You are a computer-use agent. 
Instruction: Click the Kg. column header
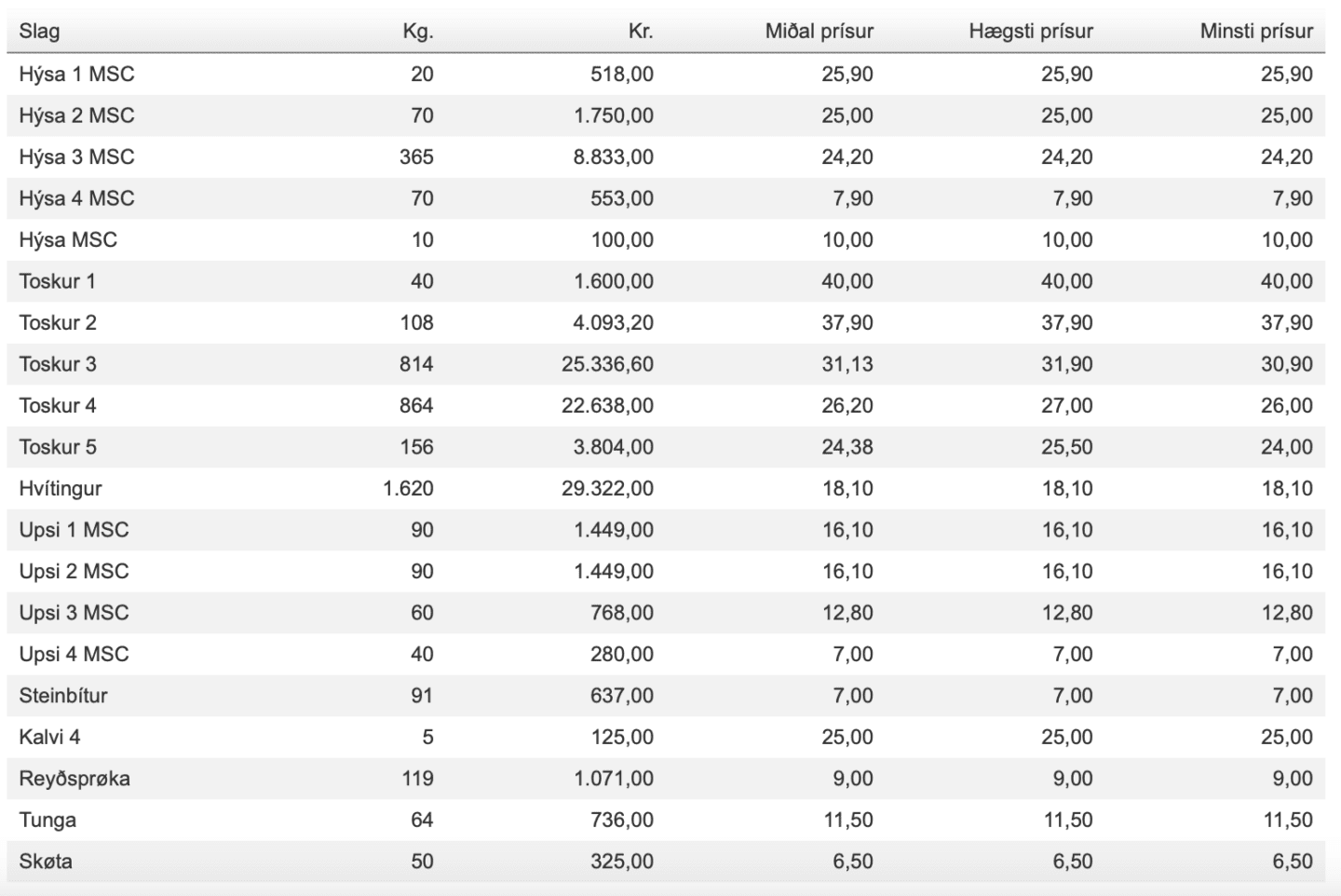point(418,32)
